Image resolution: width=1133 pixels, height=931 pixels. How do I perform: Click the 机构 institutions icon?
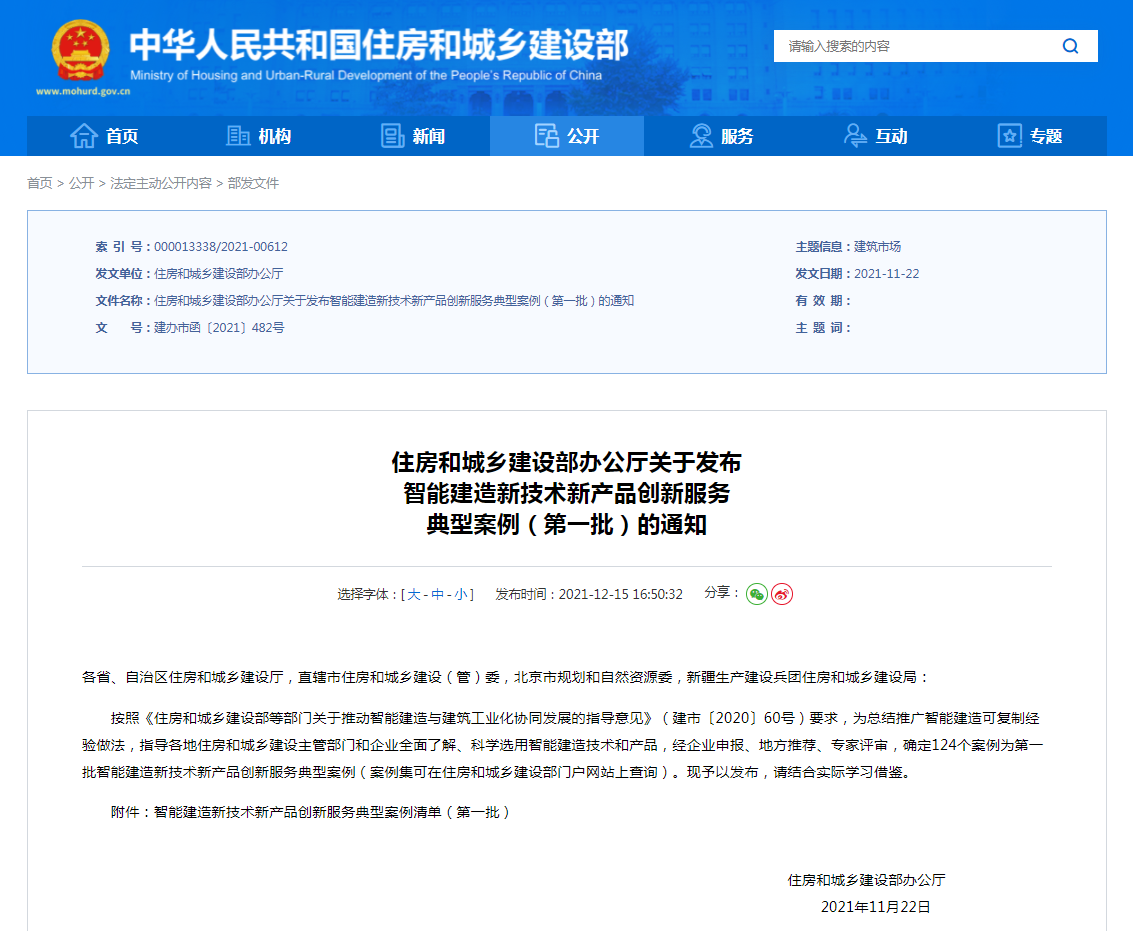(x=238, y=136)
